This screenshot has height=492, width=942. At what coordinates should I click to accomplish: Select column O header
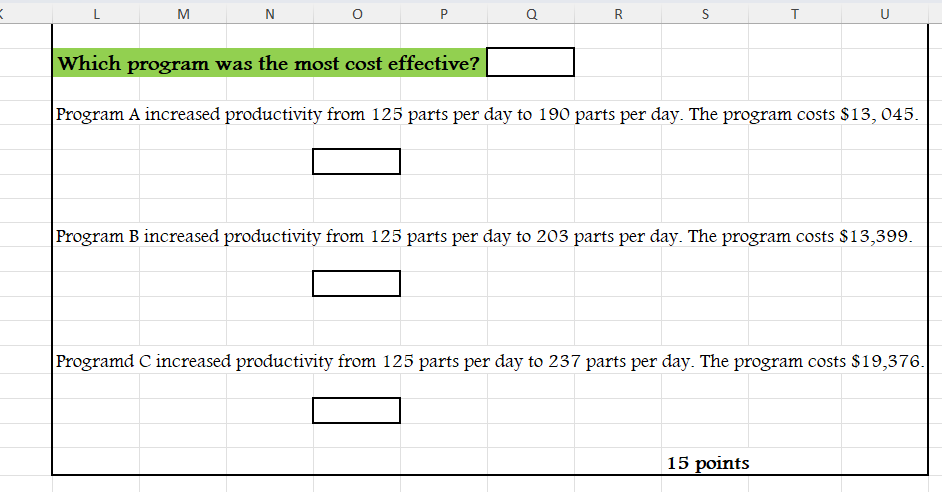357,14
